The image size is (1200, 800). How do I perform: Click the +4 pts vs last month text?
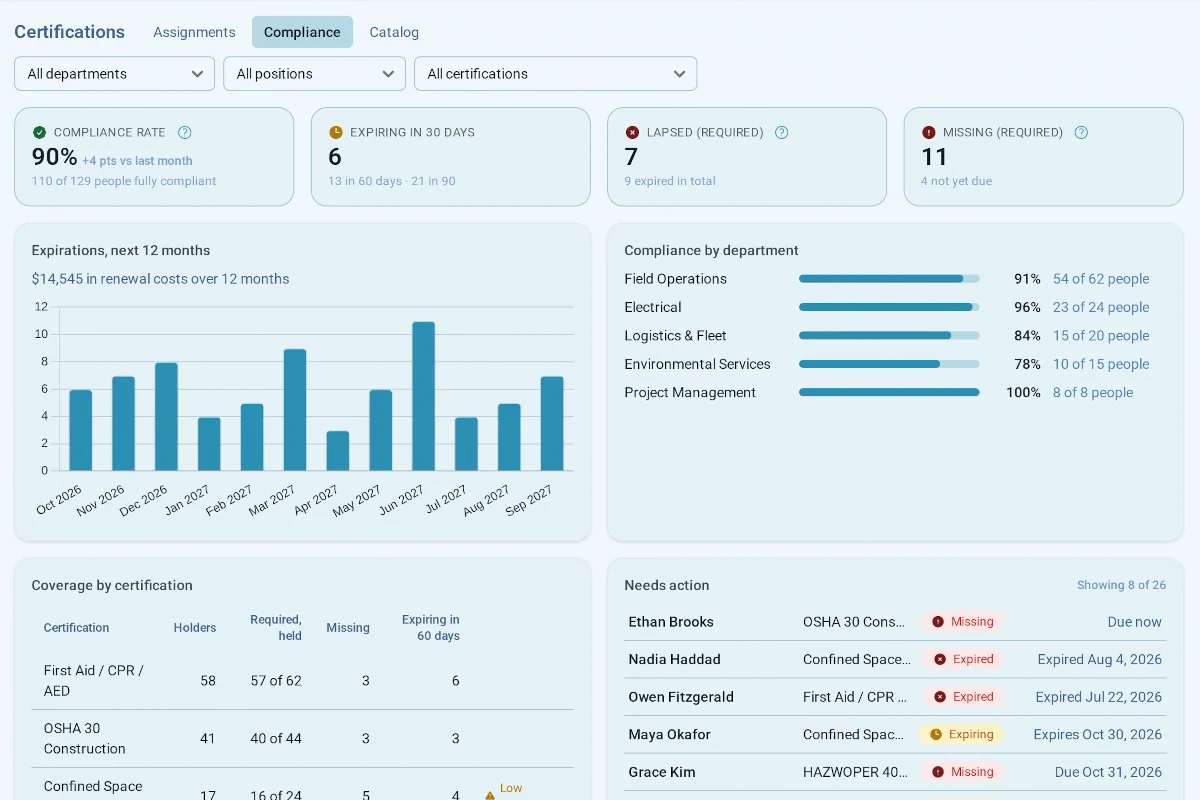pyautogui.click(x=137, y=161)
